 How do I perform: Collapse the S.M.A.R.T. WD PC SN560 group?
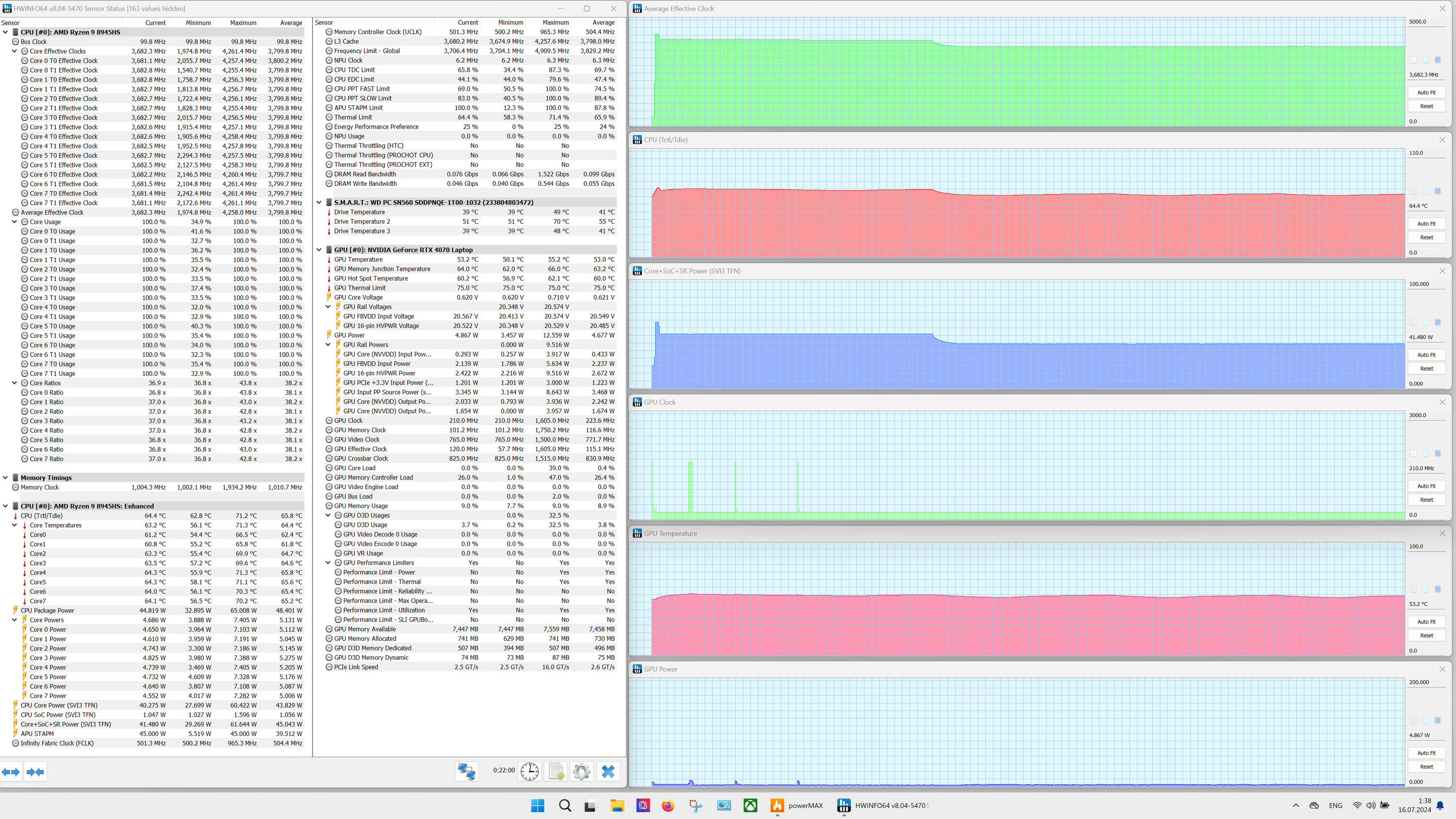coord(319,202)
